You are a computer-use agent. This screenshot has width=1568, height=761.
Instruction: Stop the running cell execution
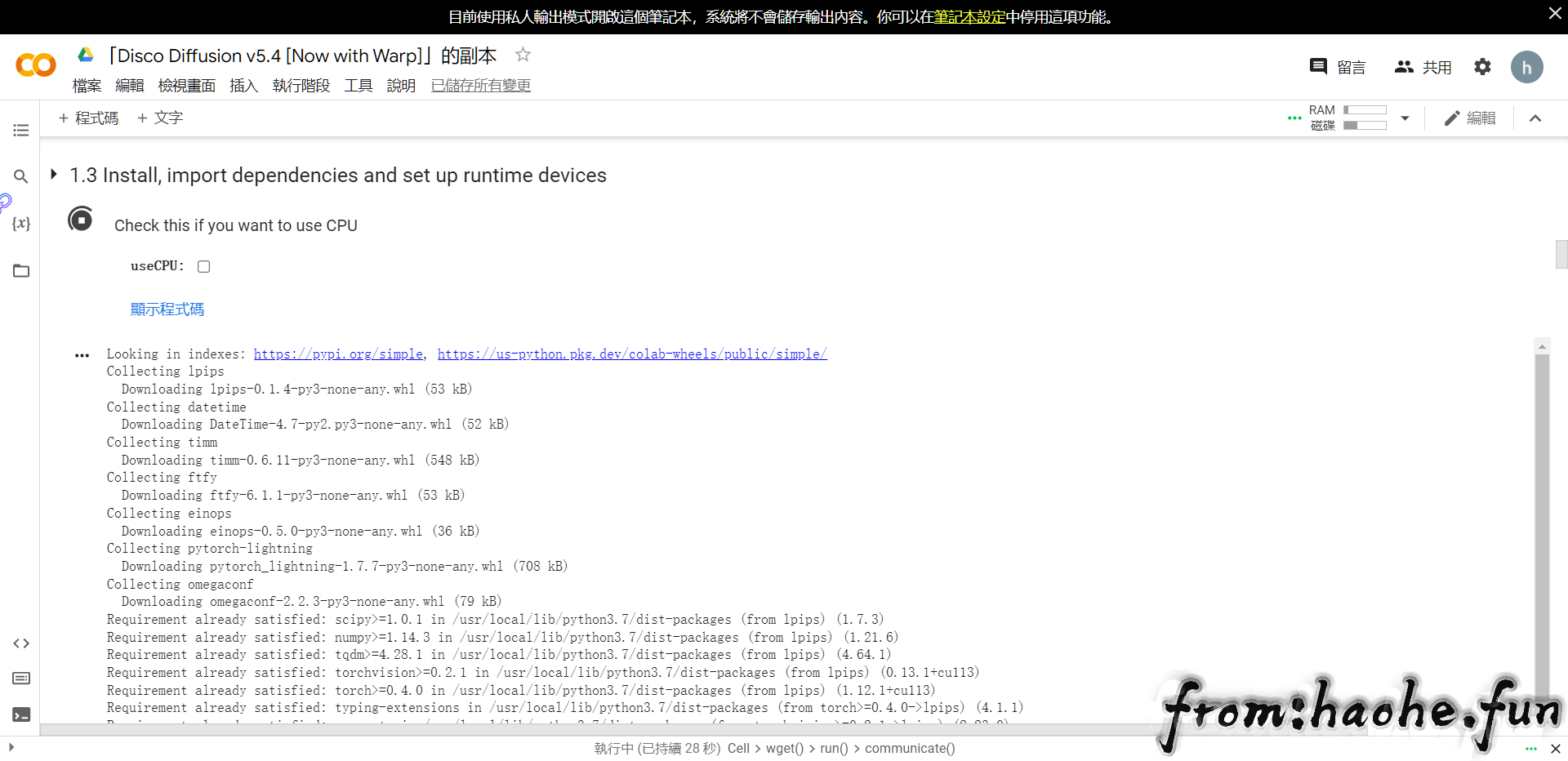[x=81, y=220]
